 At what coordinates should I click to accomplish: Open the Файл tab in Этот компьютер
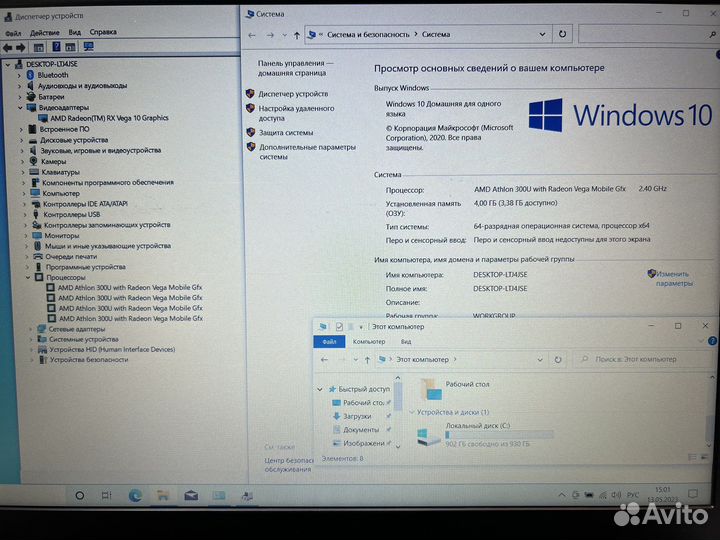click(329, 342)
